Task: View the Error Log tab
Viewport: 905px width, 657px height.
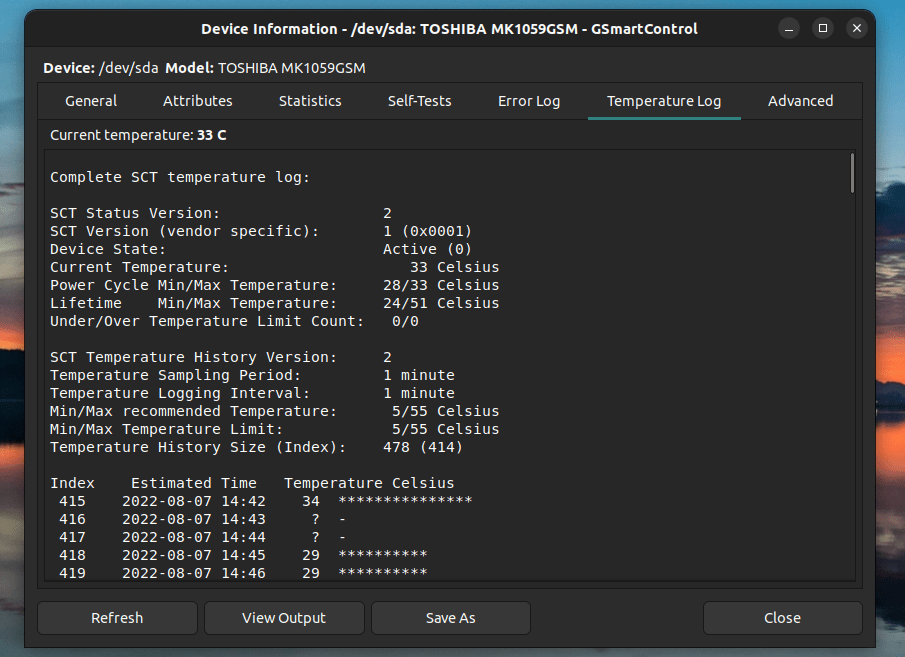Action: (529, 101)
